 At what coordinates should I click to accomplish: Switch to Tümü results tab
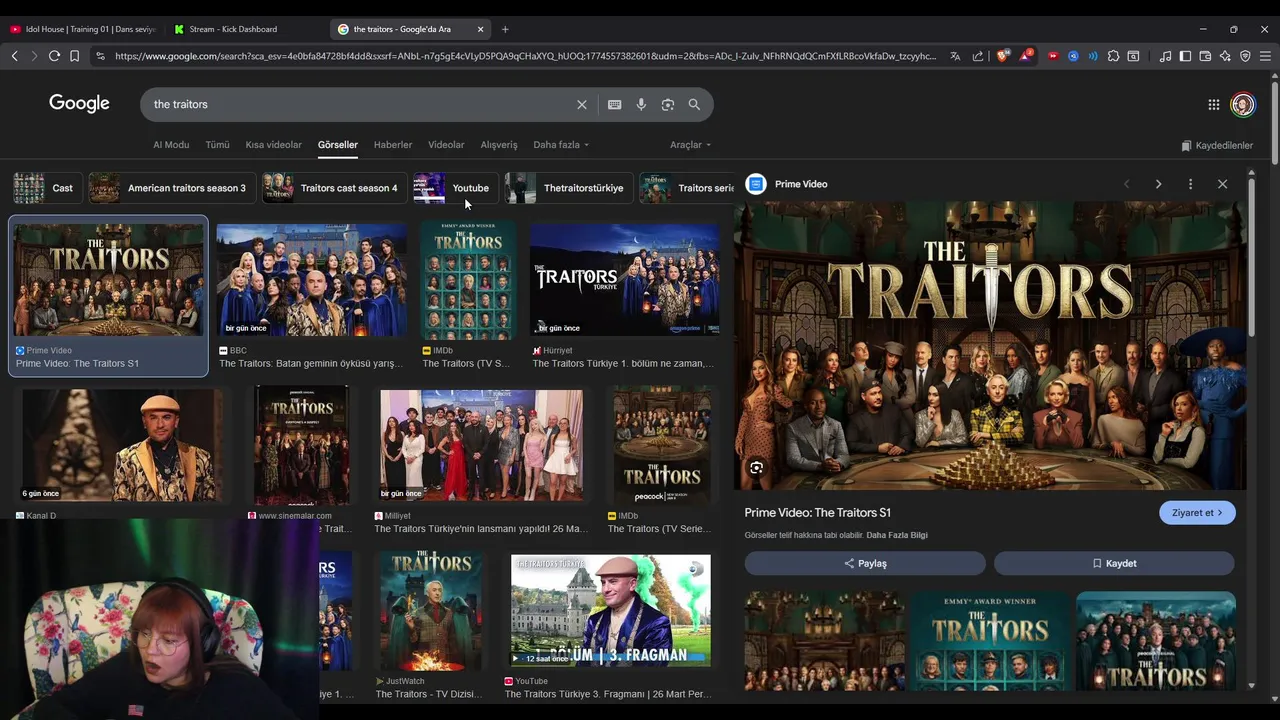tap(217, 145)
